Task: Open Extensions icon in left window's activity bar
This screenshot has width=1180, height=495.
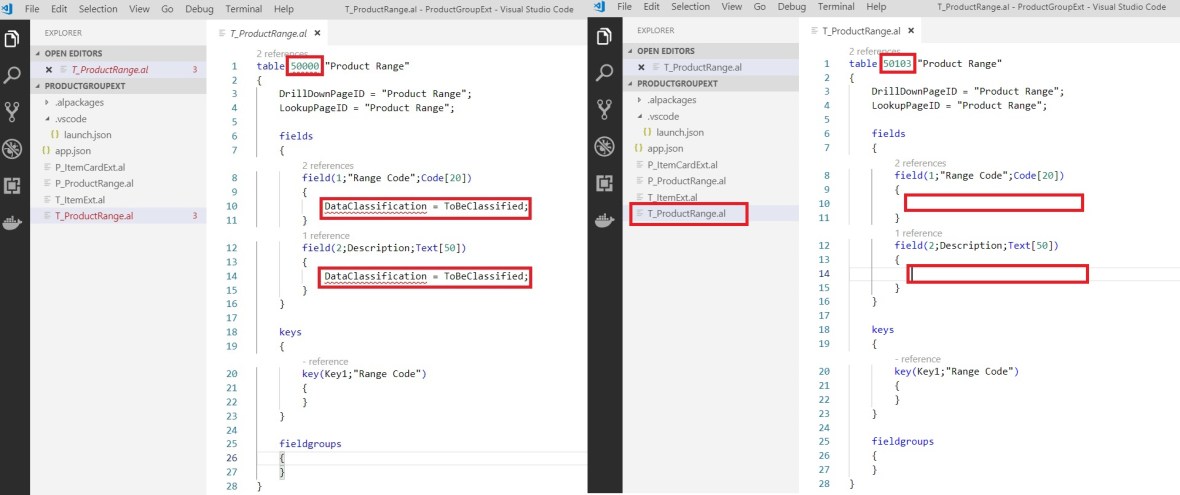Action: (13, 185)
